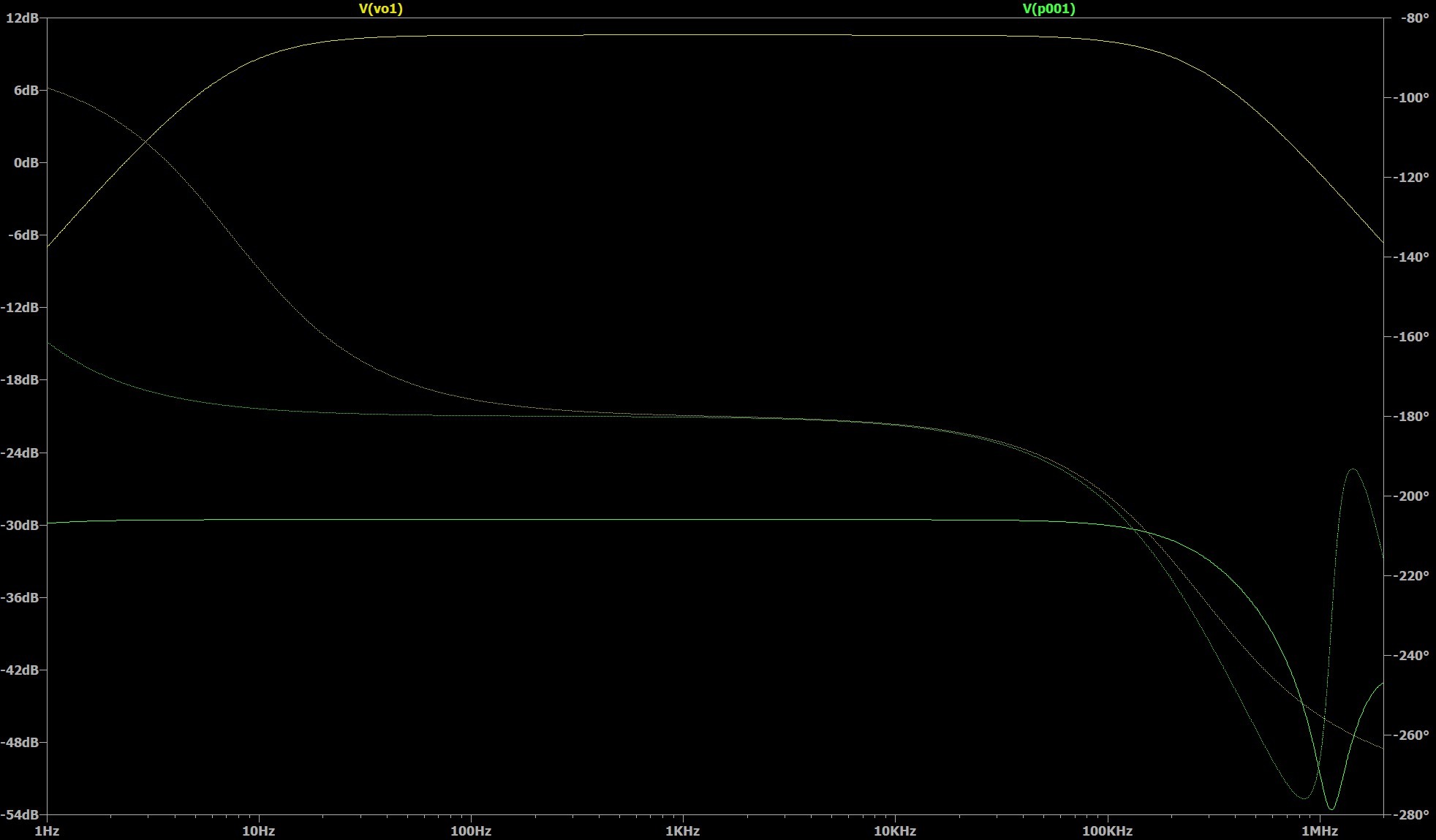Click the V(vo1) trace label
The height and width of the screenshot is (840, 1436).
pos(380,9)
